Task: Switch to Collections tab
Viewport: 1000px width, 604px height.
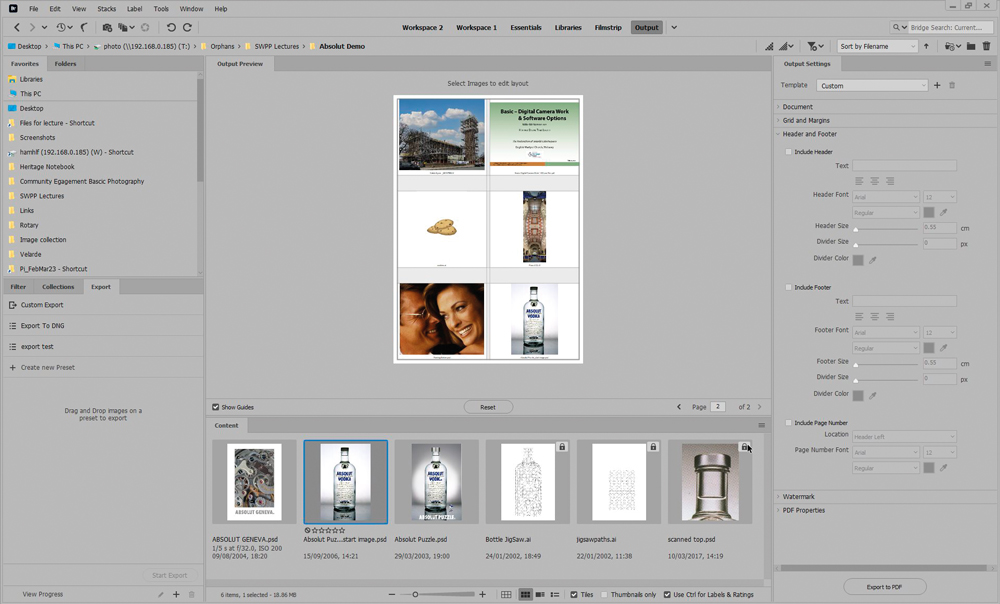Action: tap(58, 287)
